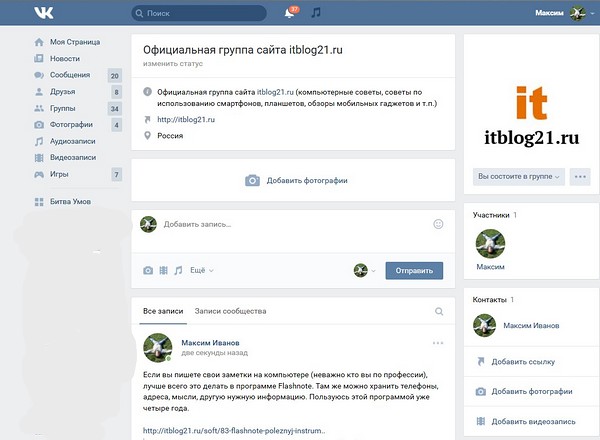The width and height of the screenshot is (600, 440).
Task: Click the Контакты heading
Action: tap(489, 300)
